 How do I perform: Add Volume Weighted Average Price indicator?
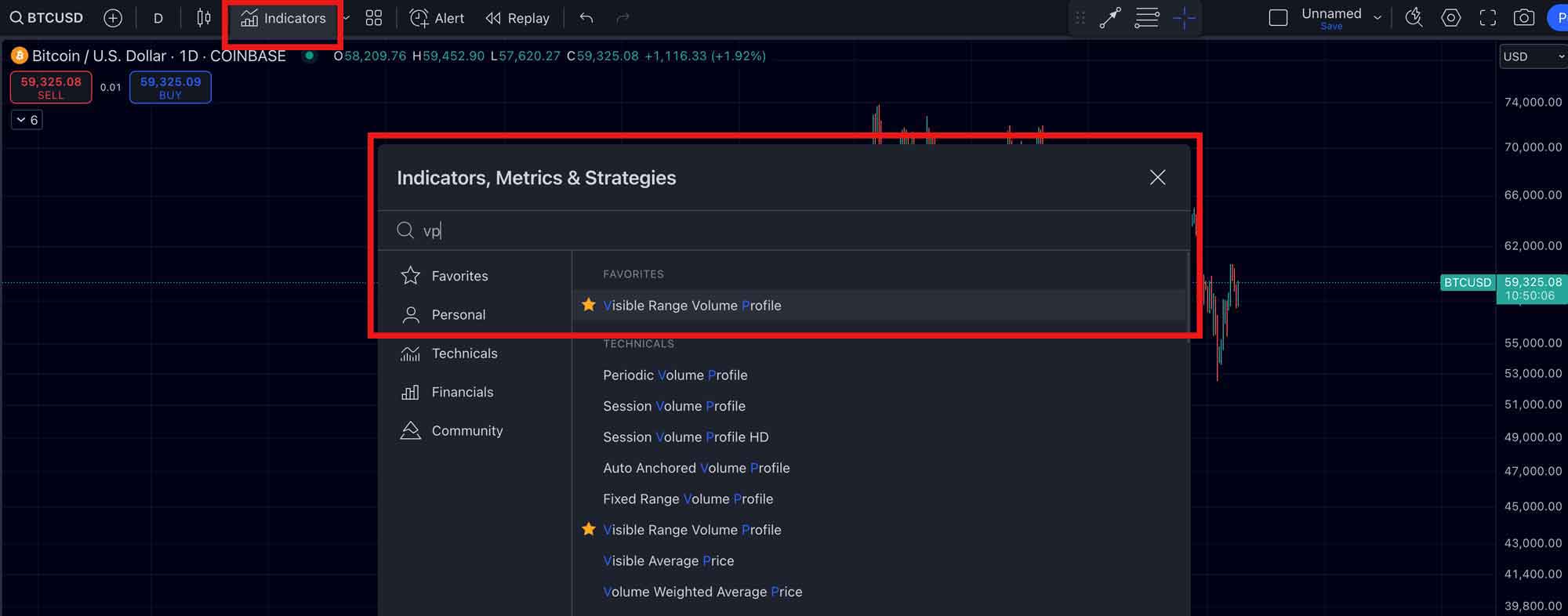(880, 592)
